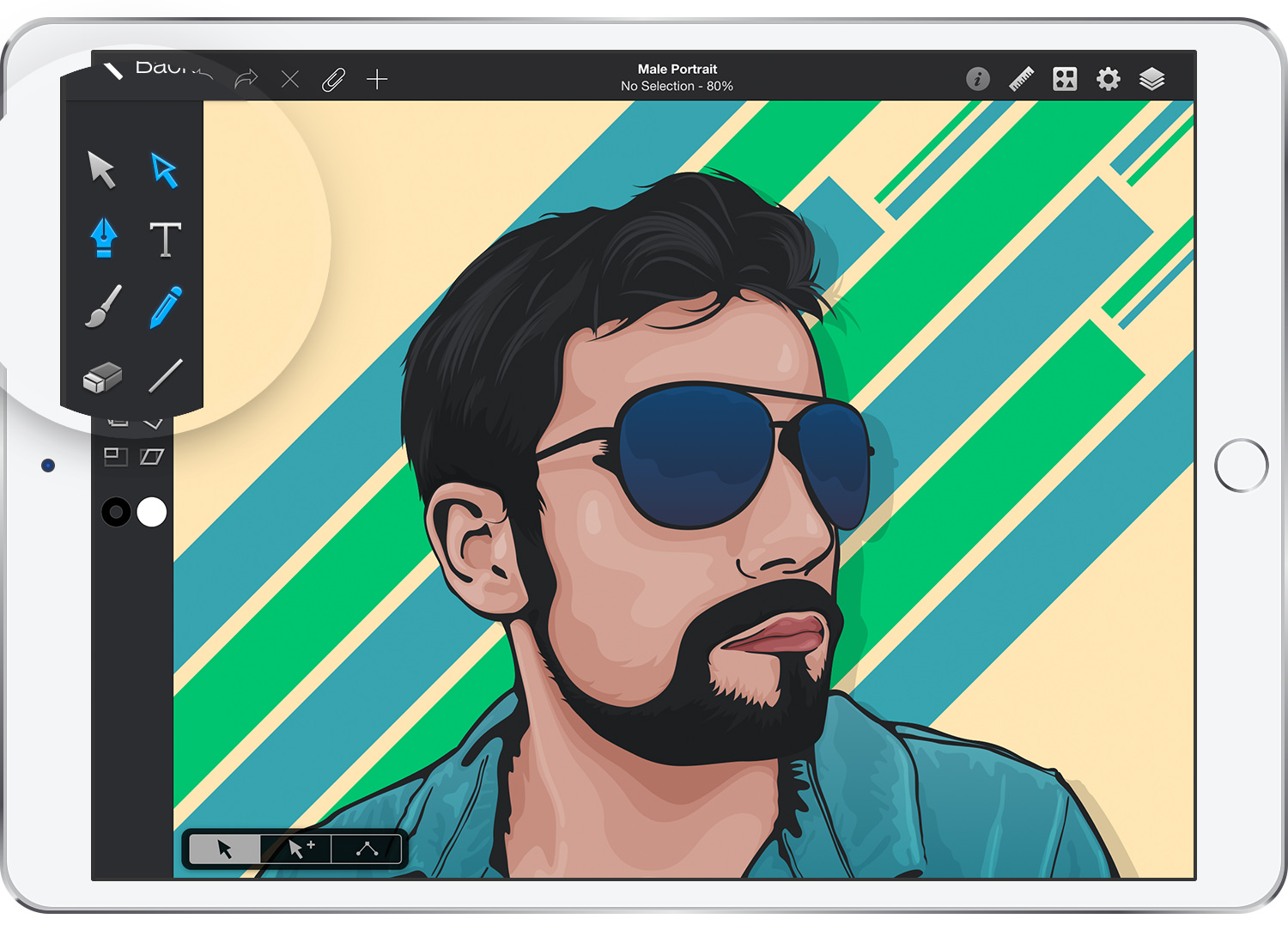This screenshot has width=1288, height=931.
Task: Open the info inspector icon
Action: [978, 79]
